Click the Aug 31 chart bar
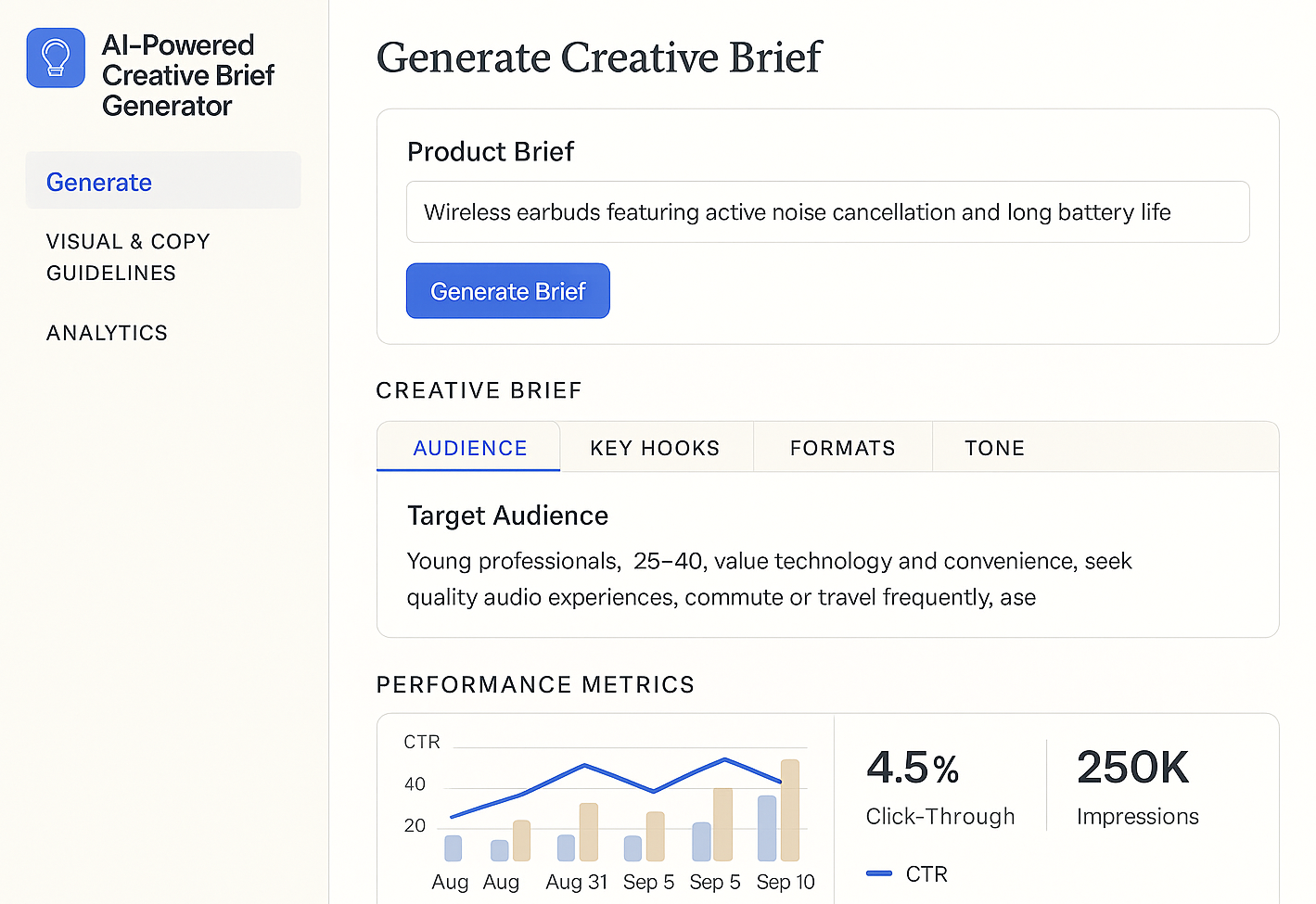The height and width of the screenshot is (904, 1316). click(587, 830)
